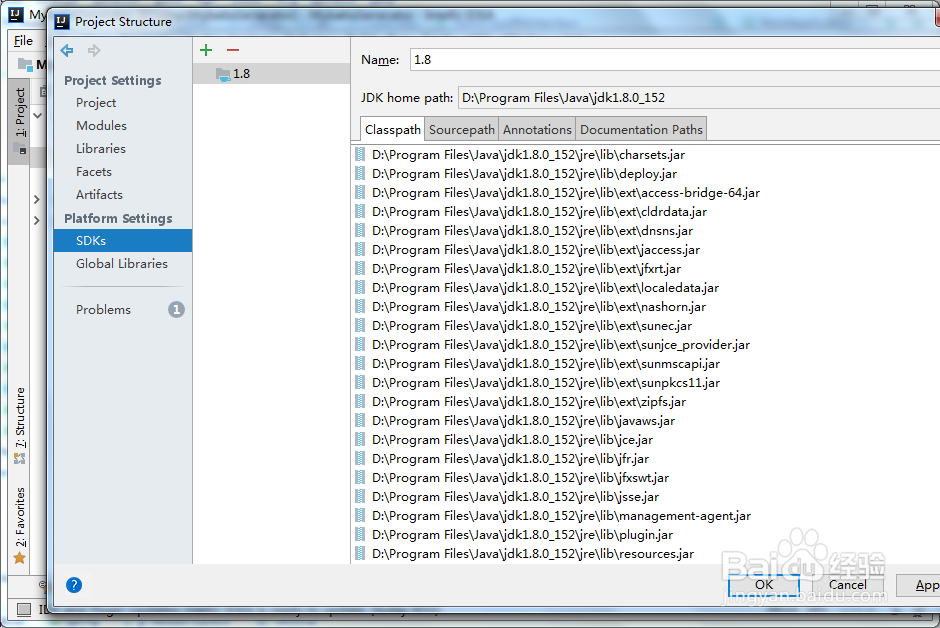Select jfxswt.jar classpath entry
The width and height of the screenshot is (940, 628).
pyautogui.click(x=520, y=478)
